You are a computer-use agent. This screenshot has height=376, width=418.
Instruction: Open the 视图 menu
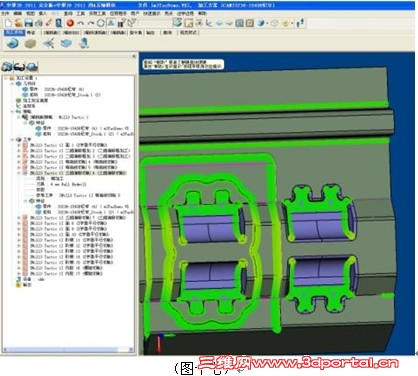tap(30, 13)
